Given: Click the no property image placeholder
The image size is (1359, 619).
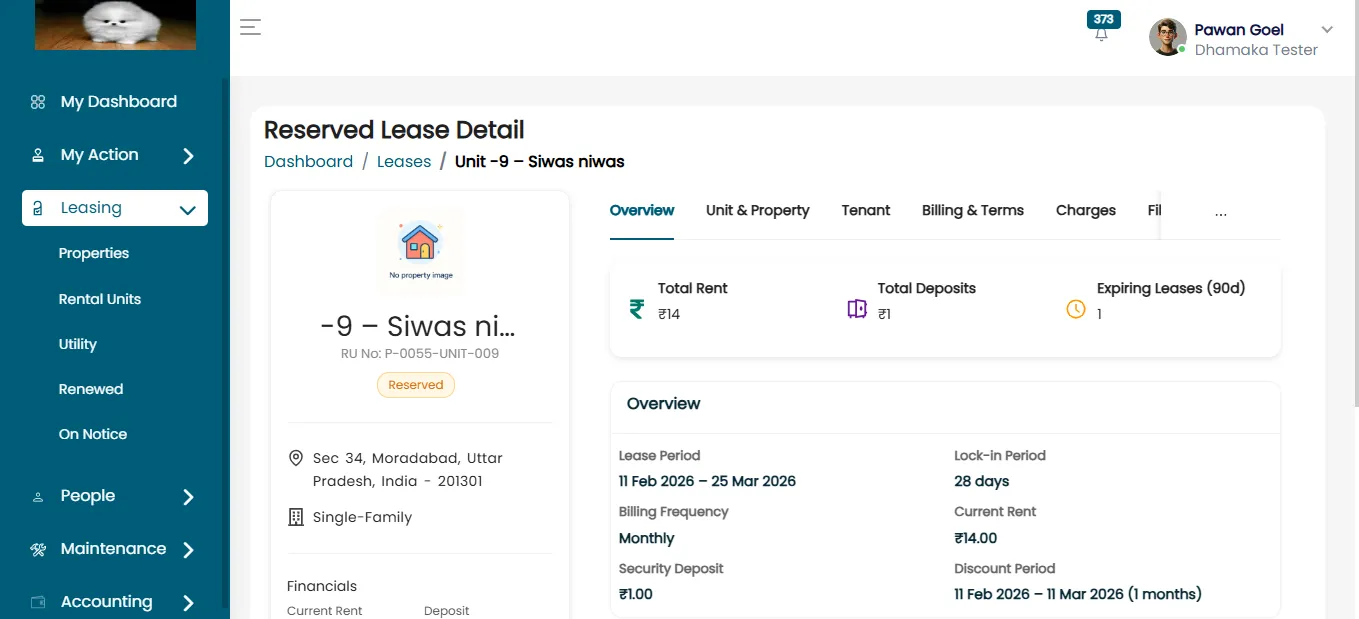Looking at the screenshot, I should 420,251.
